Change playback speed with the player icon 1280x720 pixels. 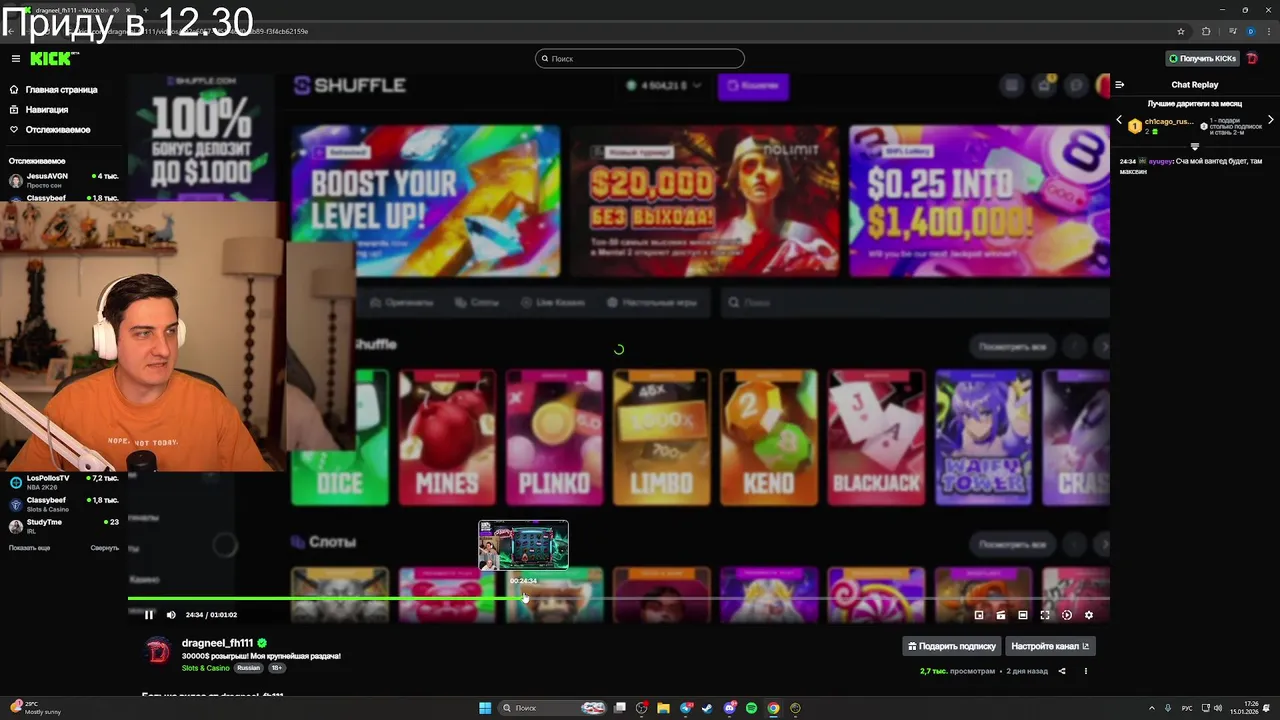pyautogui.click(x=1067, y=615)
